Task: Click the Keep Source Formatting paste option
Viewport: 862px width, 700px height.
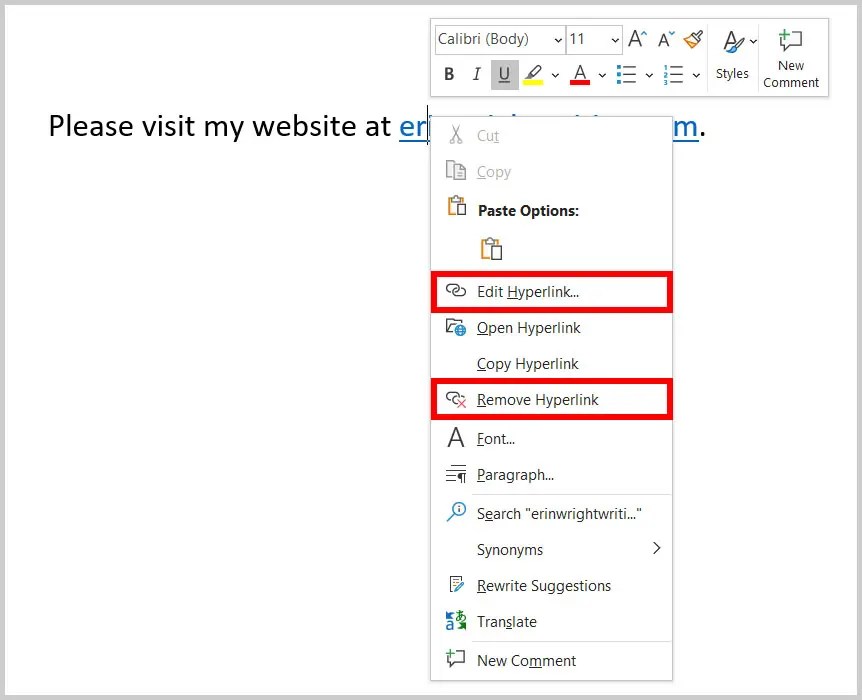Action: pyautogui.click(x=491, y=248)
